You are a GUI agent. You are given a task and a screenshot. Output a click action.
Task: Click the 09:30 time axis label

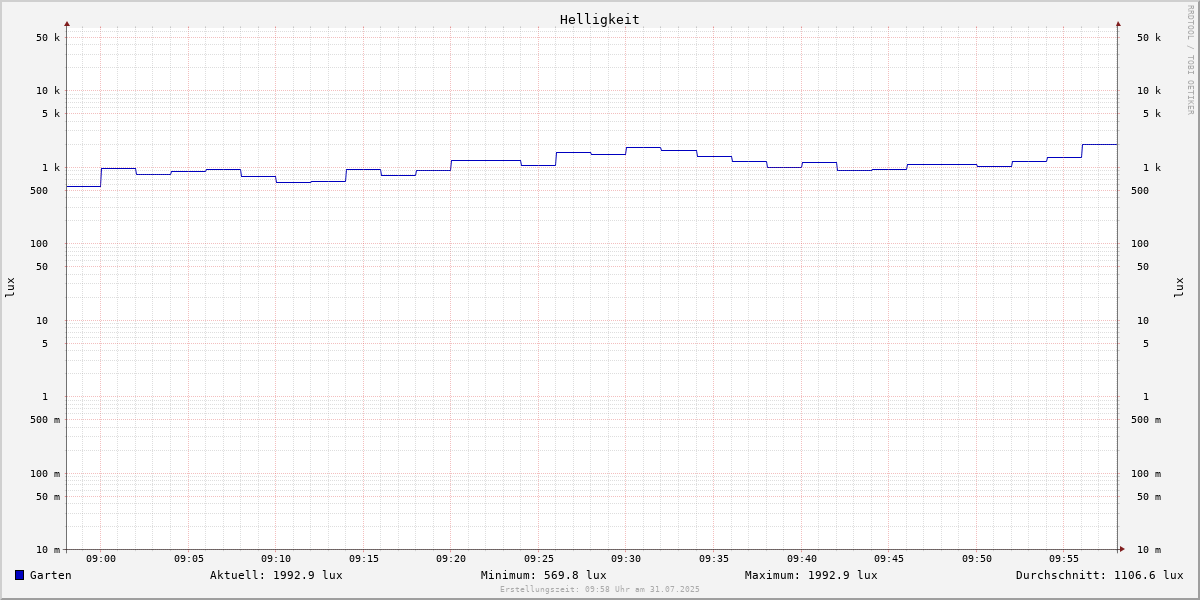[626, 559]
